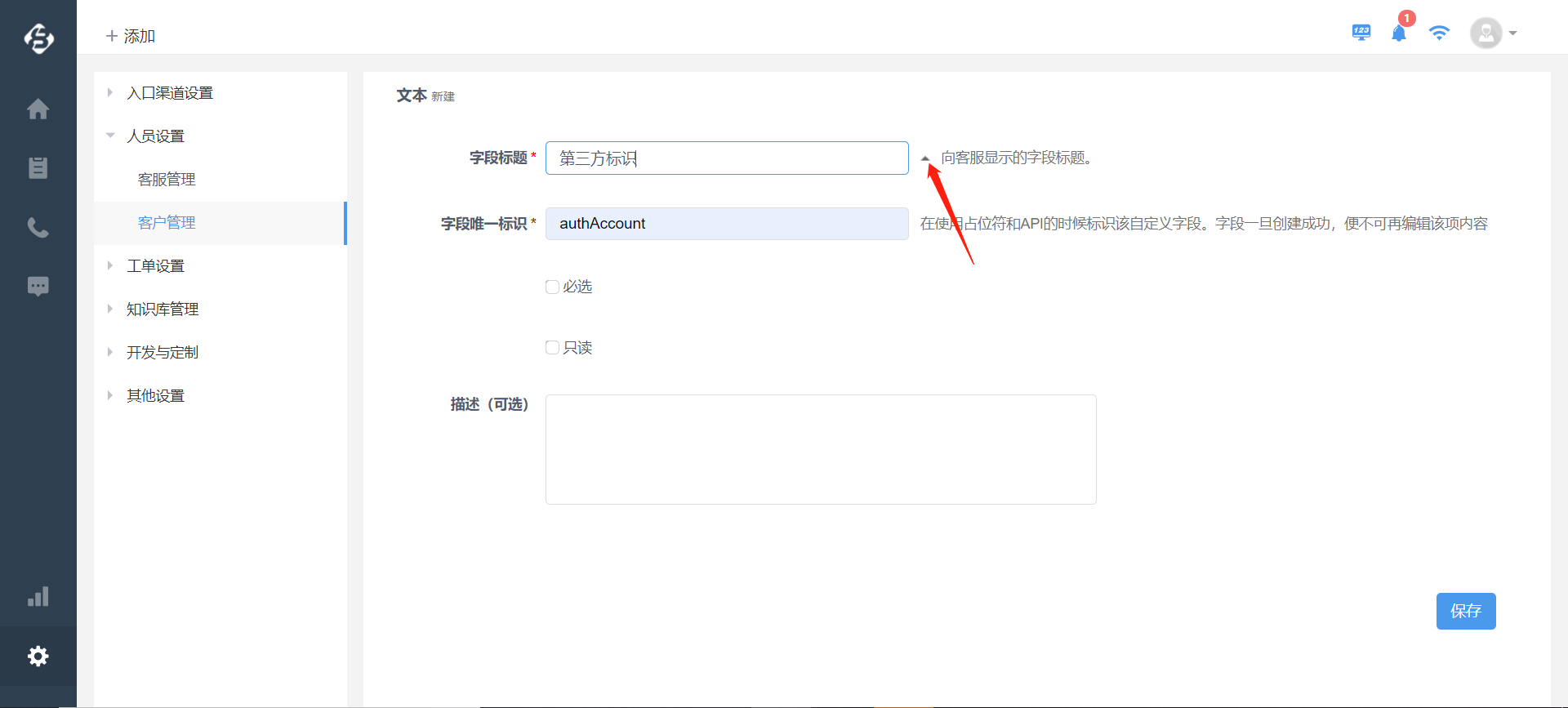Expand the 入口渠道设置 tree section
The image size is (1568, 708).
pos(110,93)
